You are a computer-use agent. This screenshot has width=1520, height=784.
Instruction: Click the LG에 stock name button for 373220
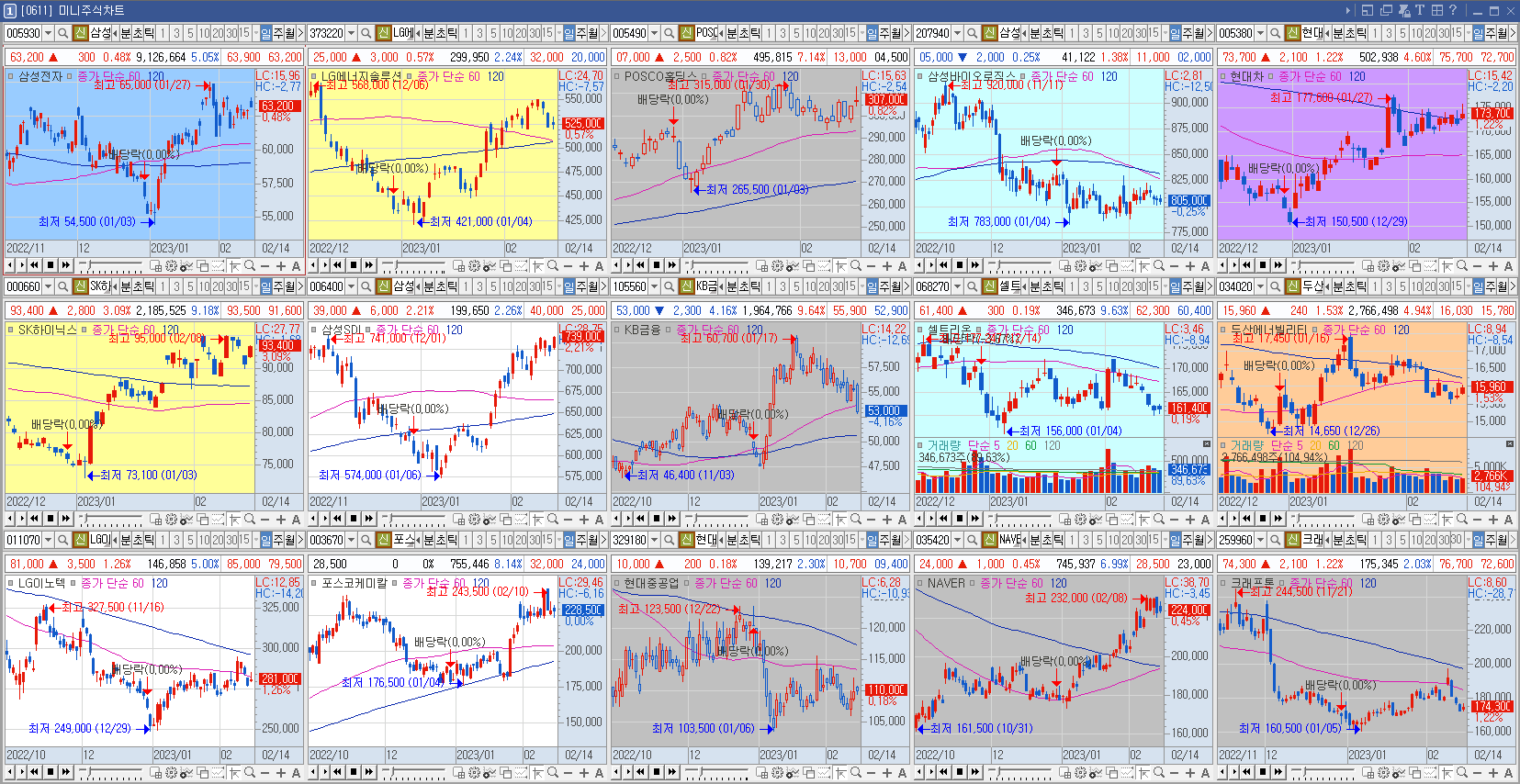[x=403, y=32]
